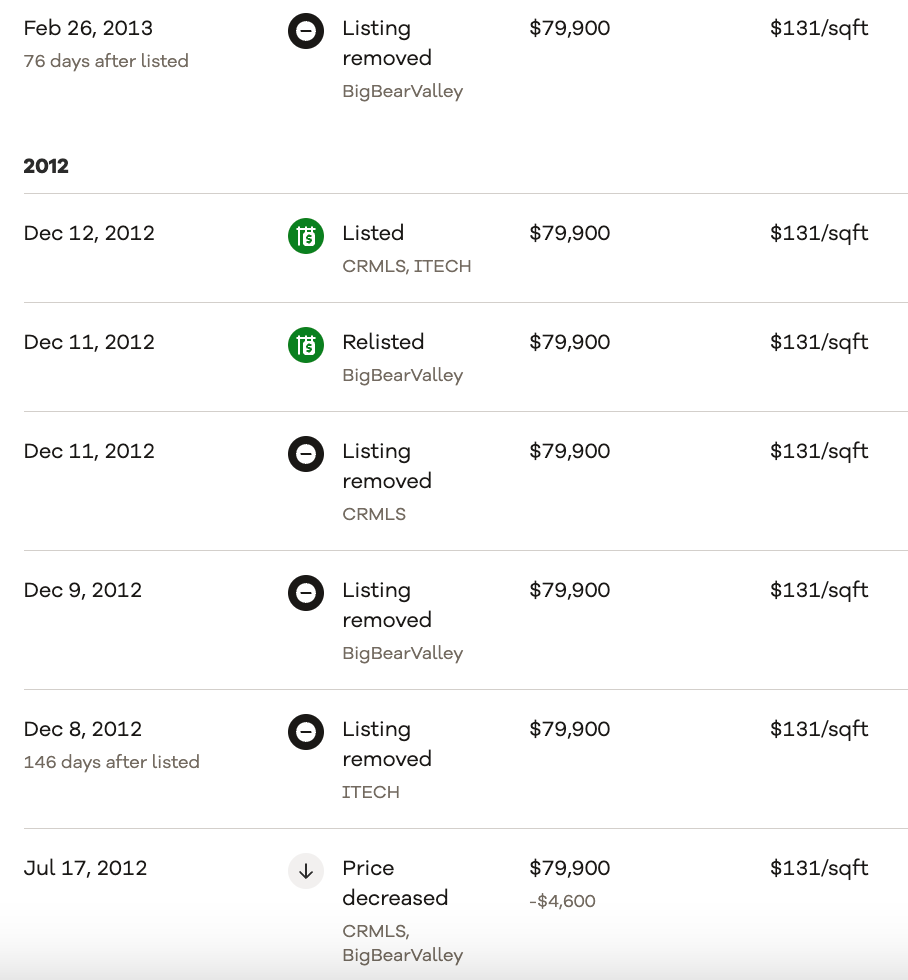
Task: Click the "Relisted" event label
Action: click(383, 342)
